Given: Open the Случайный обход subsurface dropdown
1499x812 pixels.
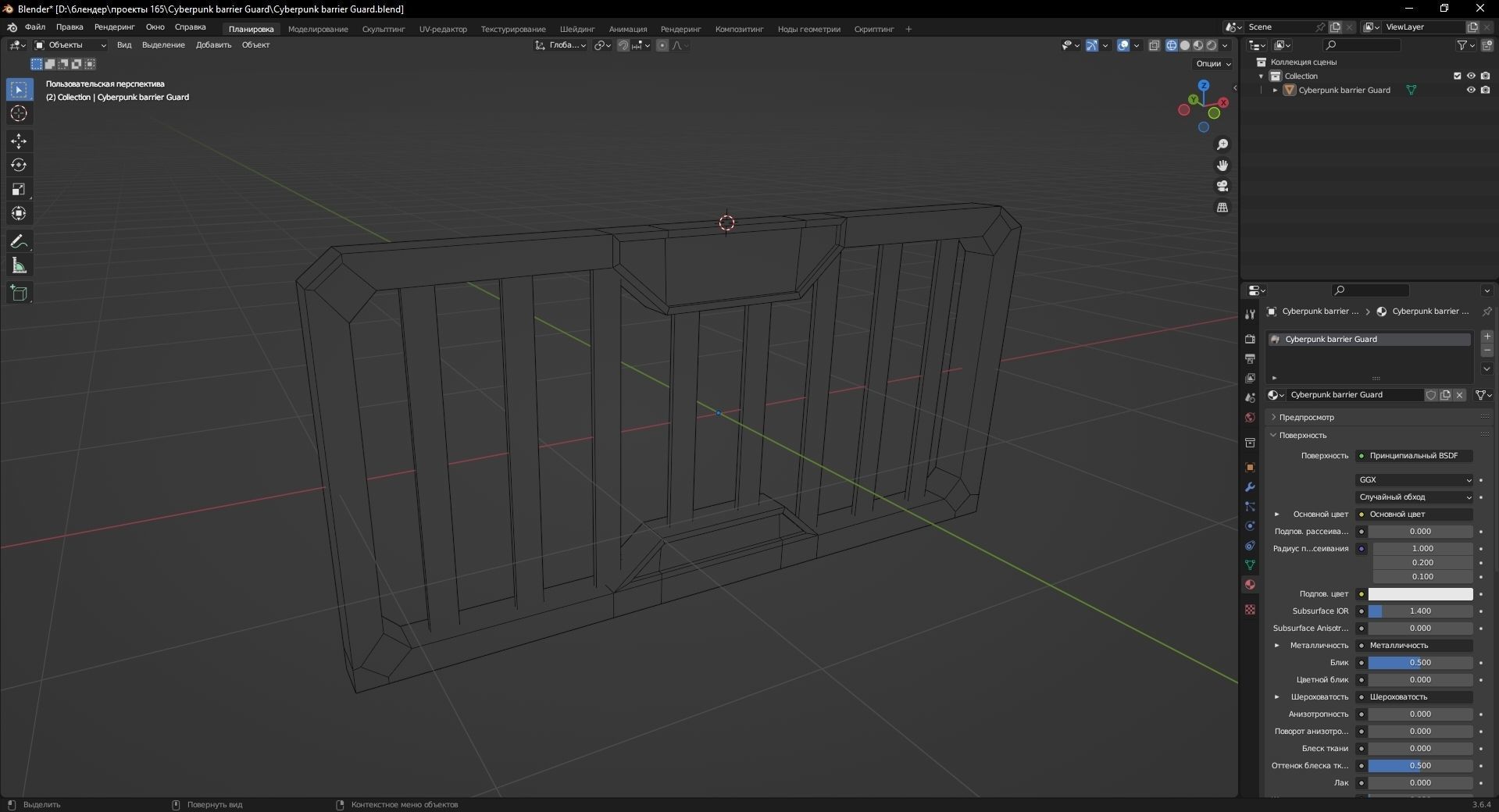Looking at the screenshot, I should pyautogui.click(x=1415, y=497).
